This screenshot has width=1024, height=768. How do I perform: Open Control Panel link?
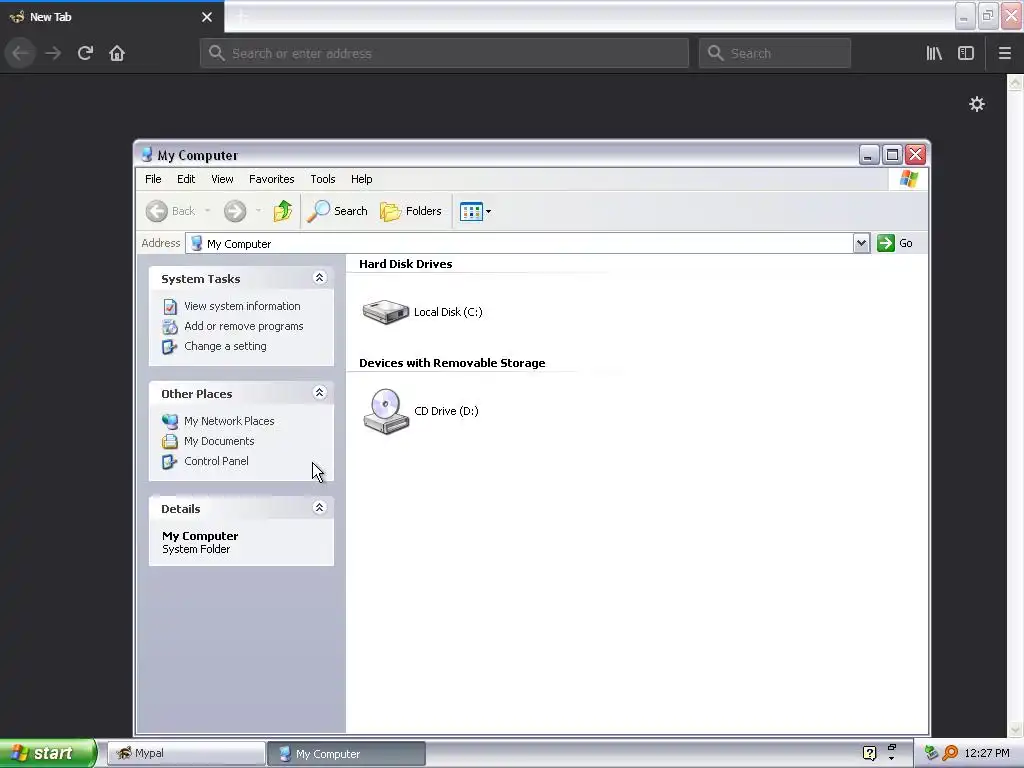216,461
